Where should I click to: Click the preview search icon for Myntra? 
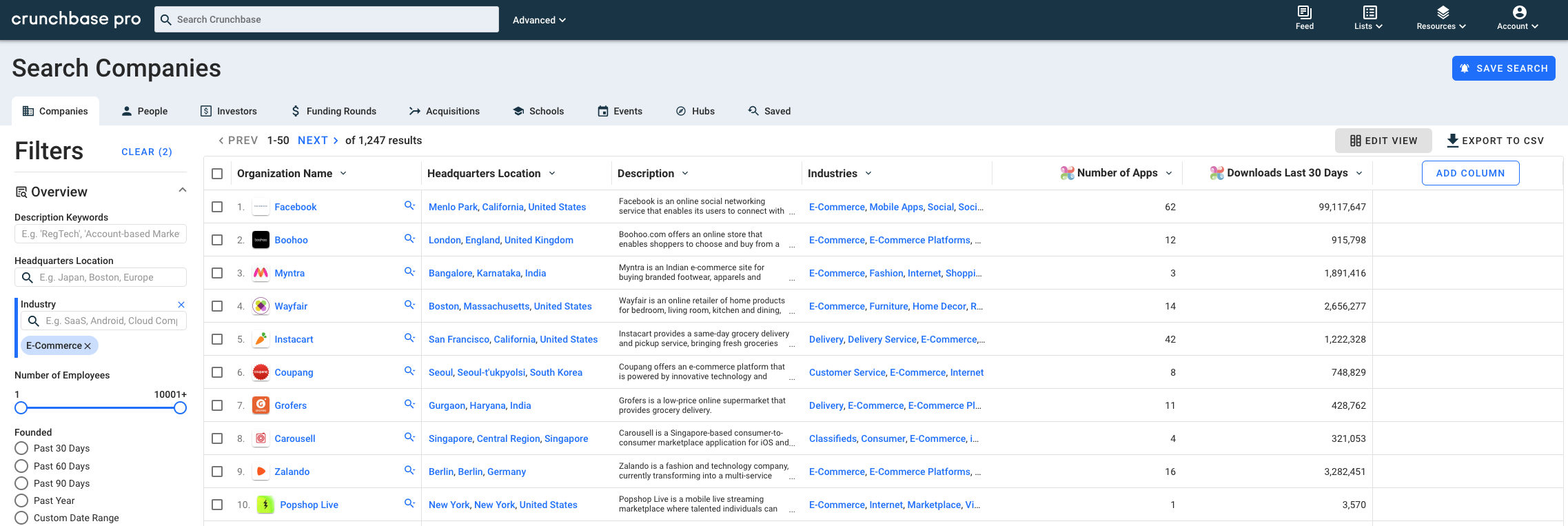(409, 272)
